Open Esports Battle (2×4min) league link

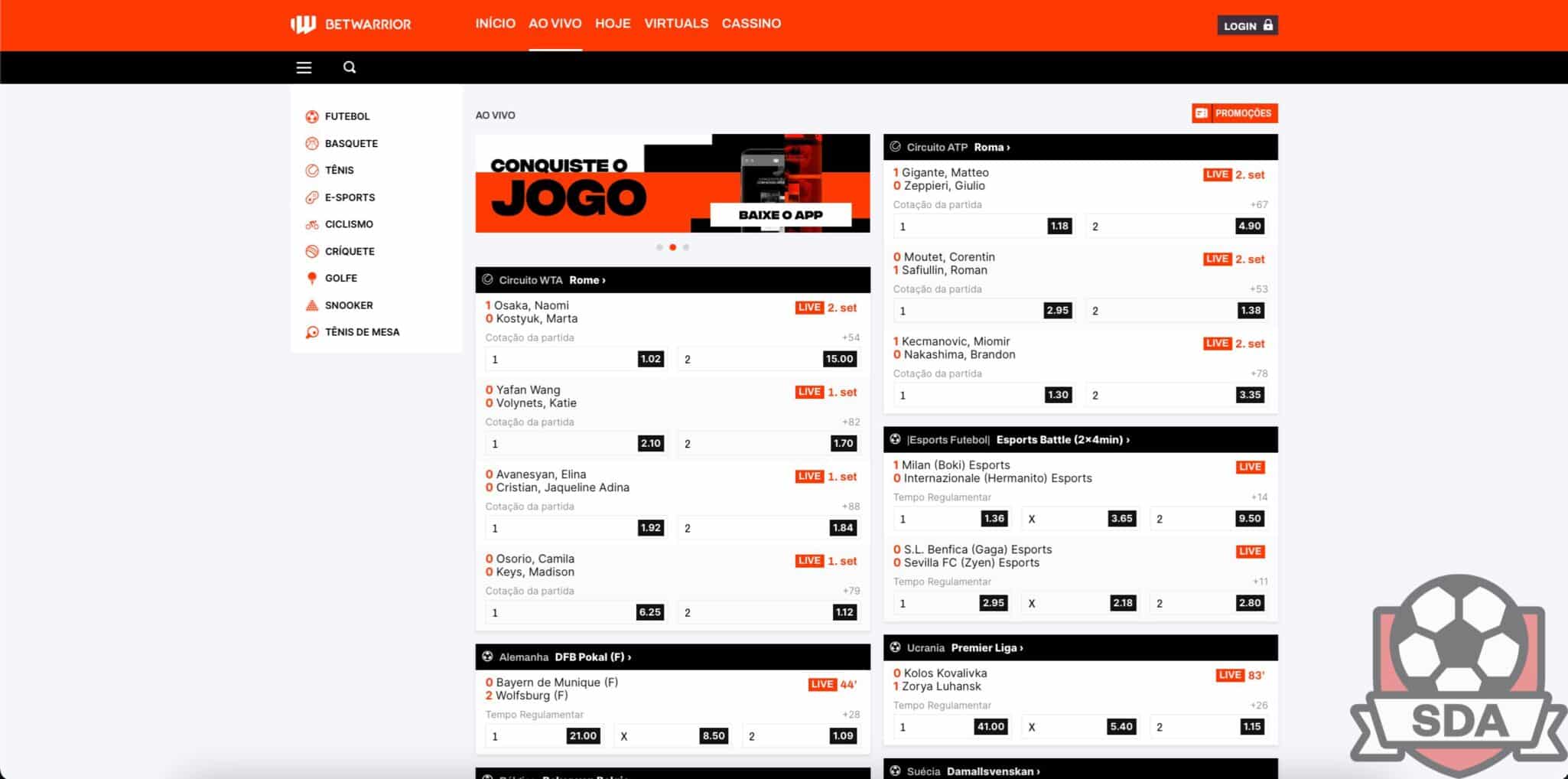[x=1063, y=439]
